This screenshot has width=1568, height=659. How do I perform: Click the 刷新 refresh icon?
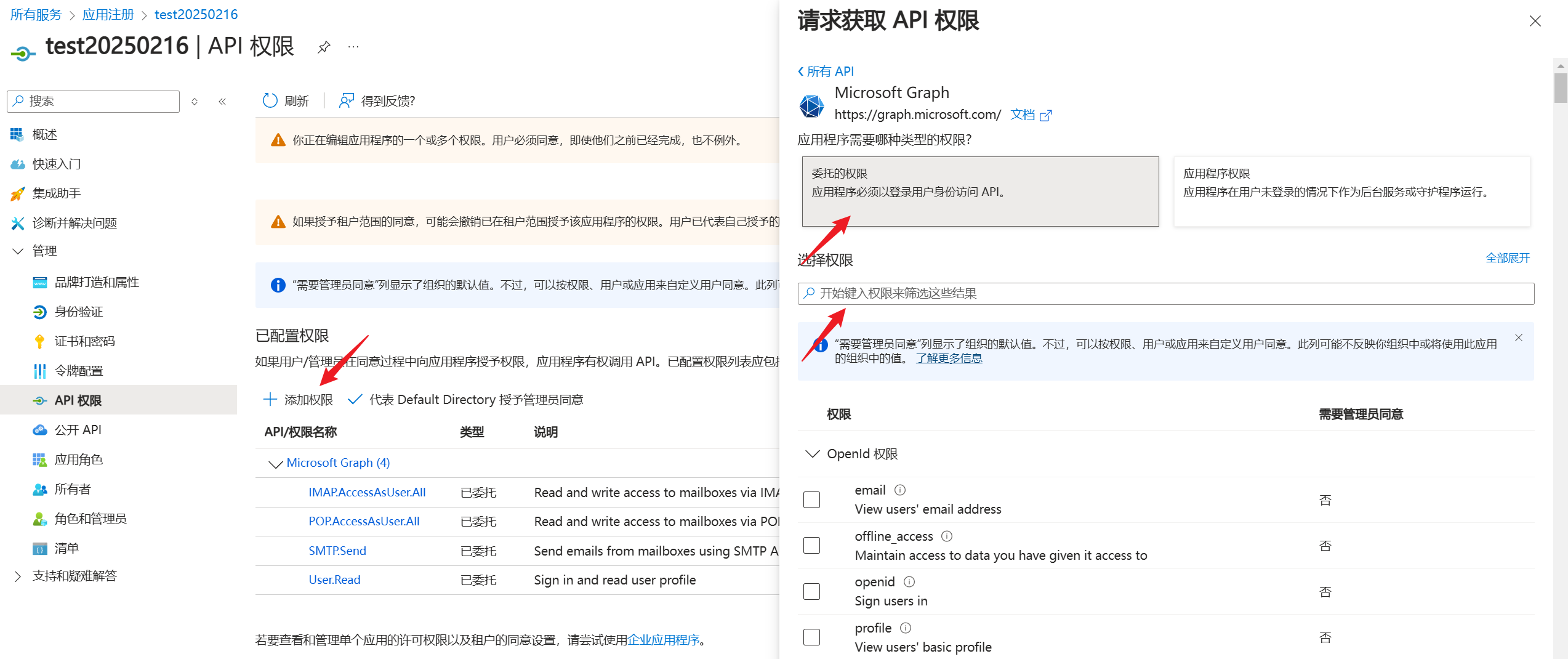(x=270, y=100)
